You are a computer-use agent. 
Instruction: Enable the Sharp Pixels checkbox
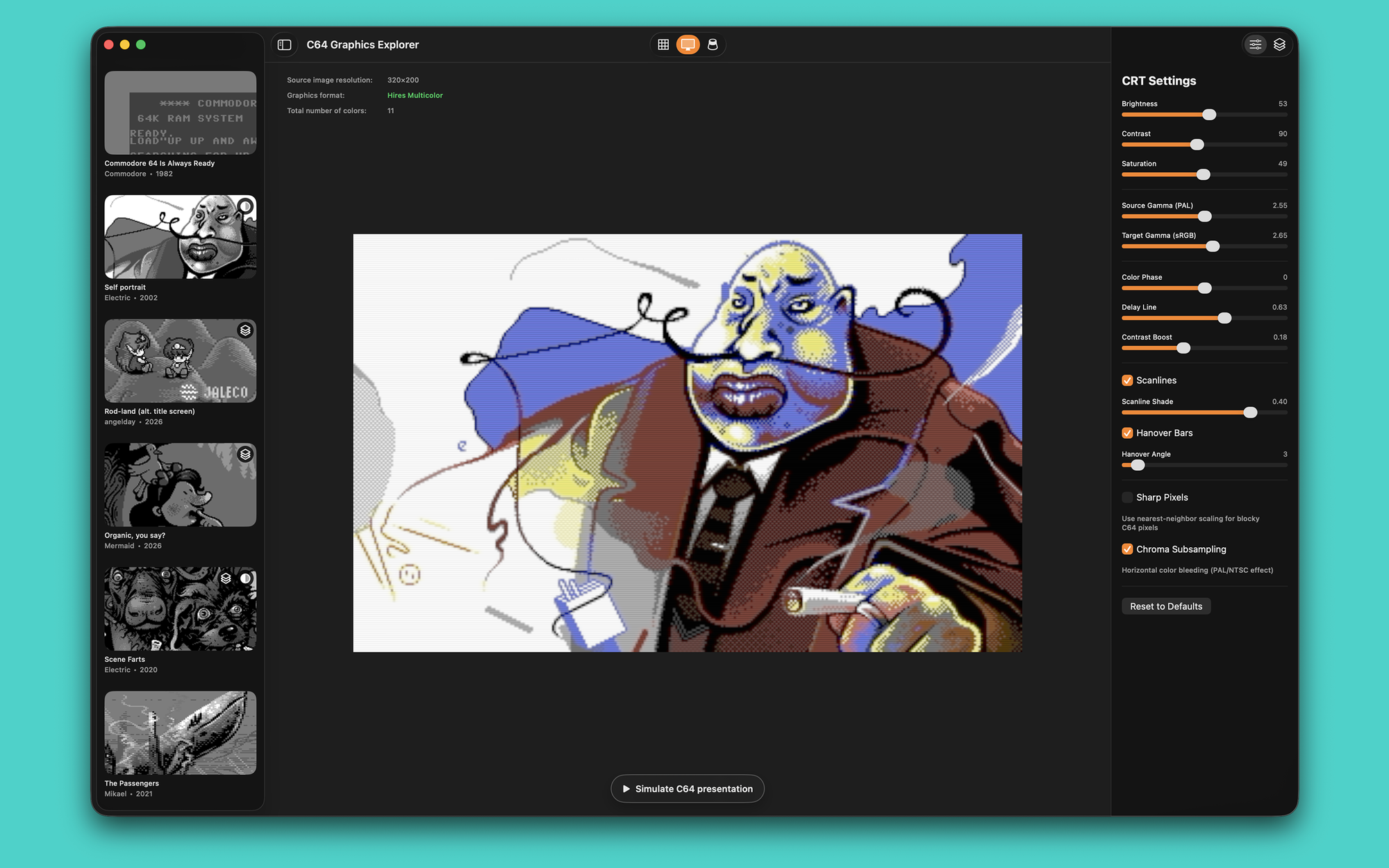[x=1127, y=497]
